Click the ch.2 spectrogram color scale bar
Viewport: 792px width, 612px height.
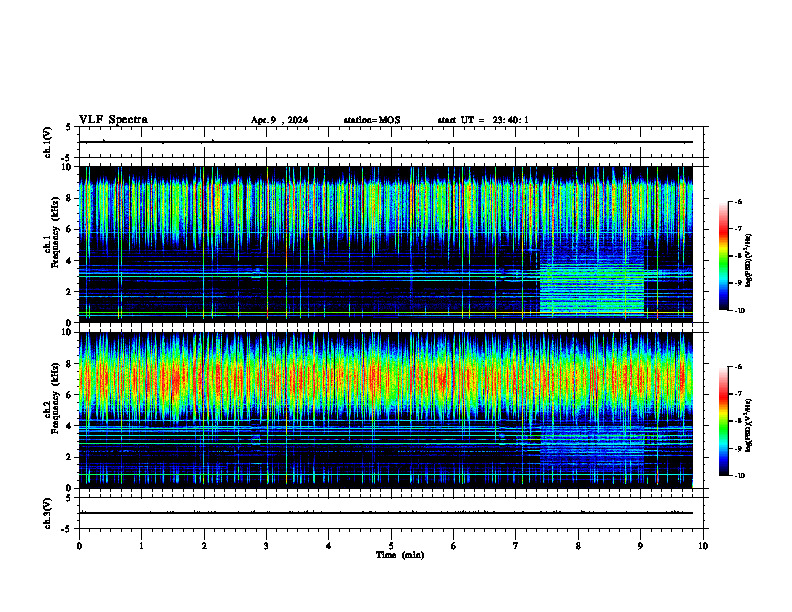723,421
